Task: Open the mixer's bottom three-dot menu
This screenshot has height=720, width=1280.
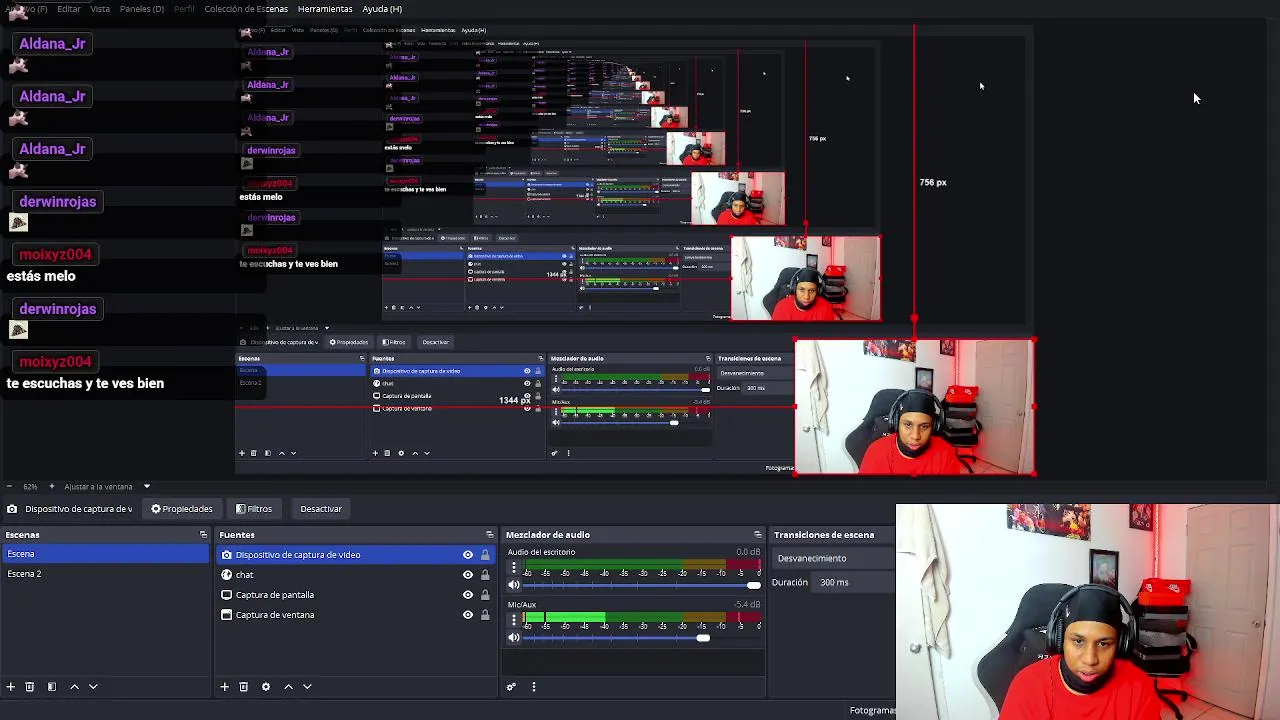Action: click(x=534, y=687)
